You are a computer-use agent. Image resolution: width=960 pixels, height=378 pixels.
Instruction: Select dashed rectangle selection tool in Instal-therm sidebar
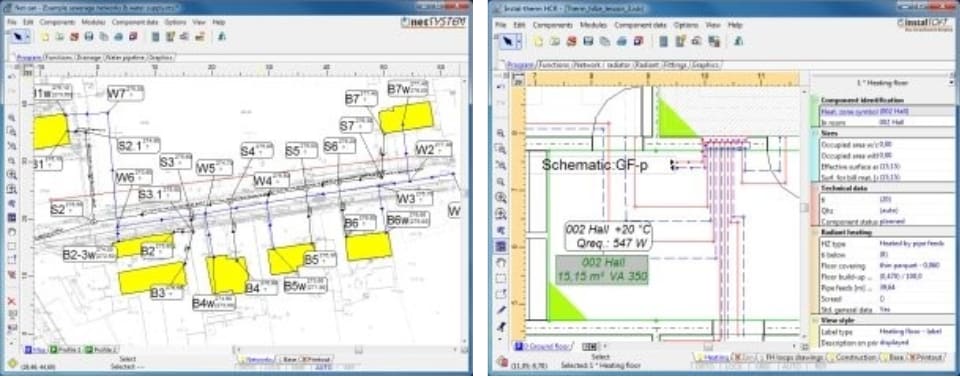click(x=501, y=278)
